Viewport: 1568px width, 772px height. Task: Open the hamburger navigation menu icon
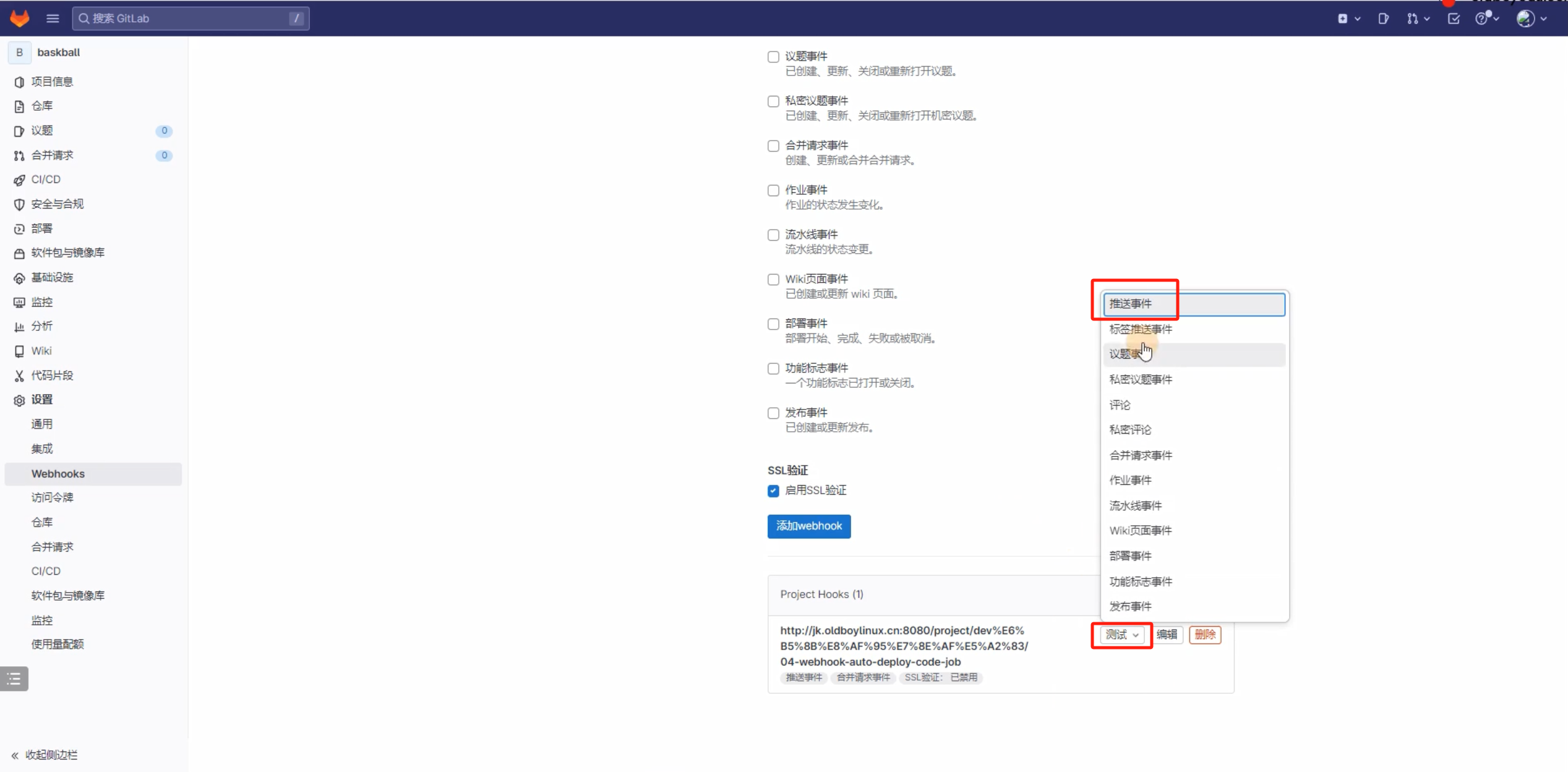pyautogui.click(x=53, y=19)
